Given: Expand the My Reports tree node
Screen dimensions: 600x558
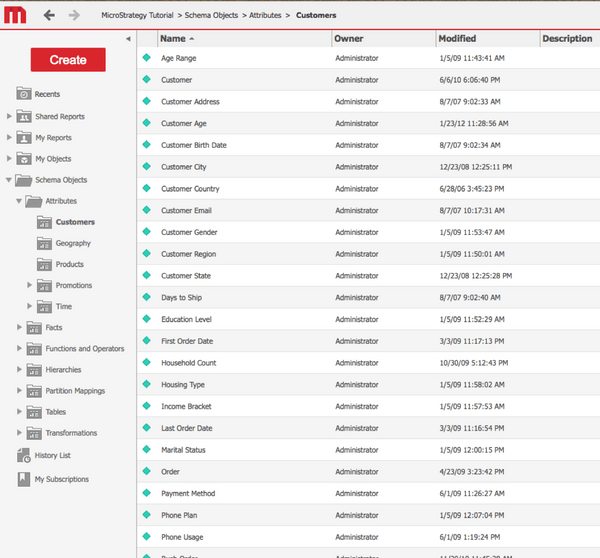Looking at the screenshot, I should pyautogui.click(x=9, y=137).
